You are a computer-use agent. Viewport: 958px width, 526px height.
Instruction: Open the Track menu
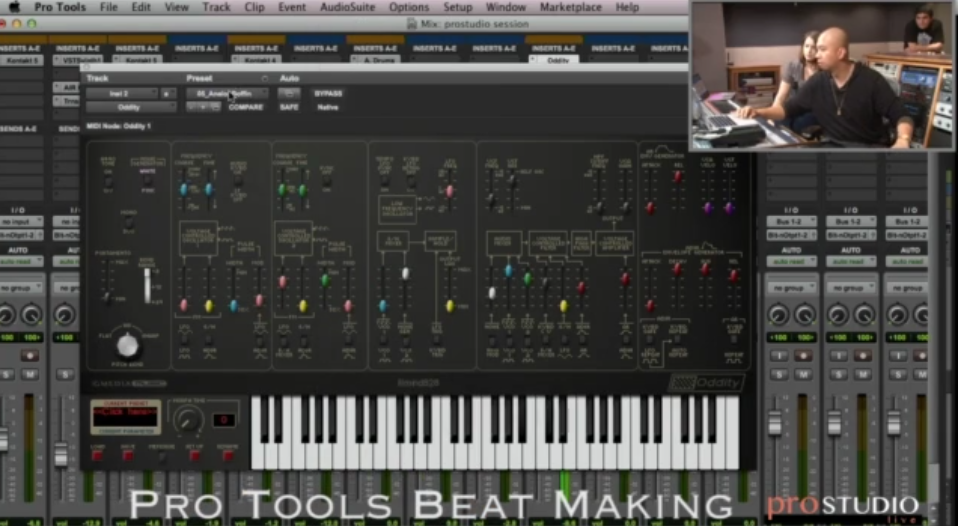216,7
